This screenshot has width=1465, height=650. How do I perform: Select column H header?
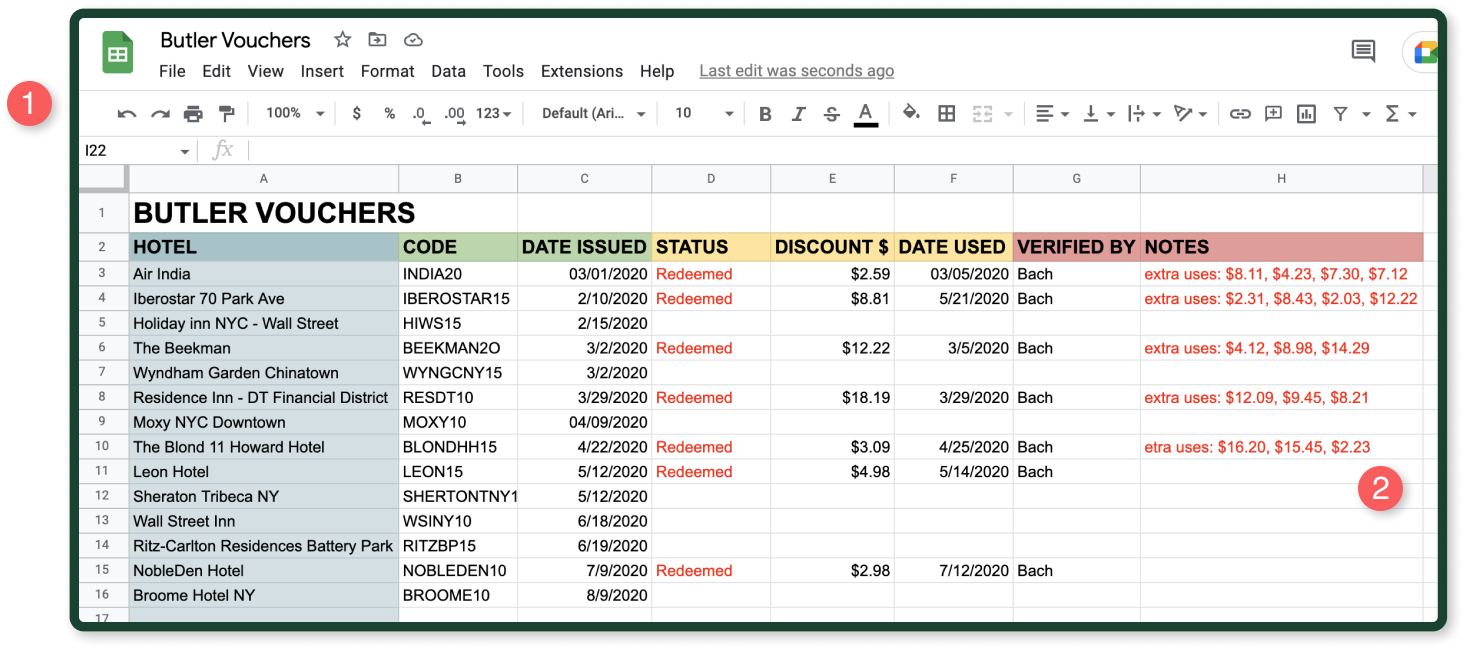click(1281, 179)
